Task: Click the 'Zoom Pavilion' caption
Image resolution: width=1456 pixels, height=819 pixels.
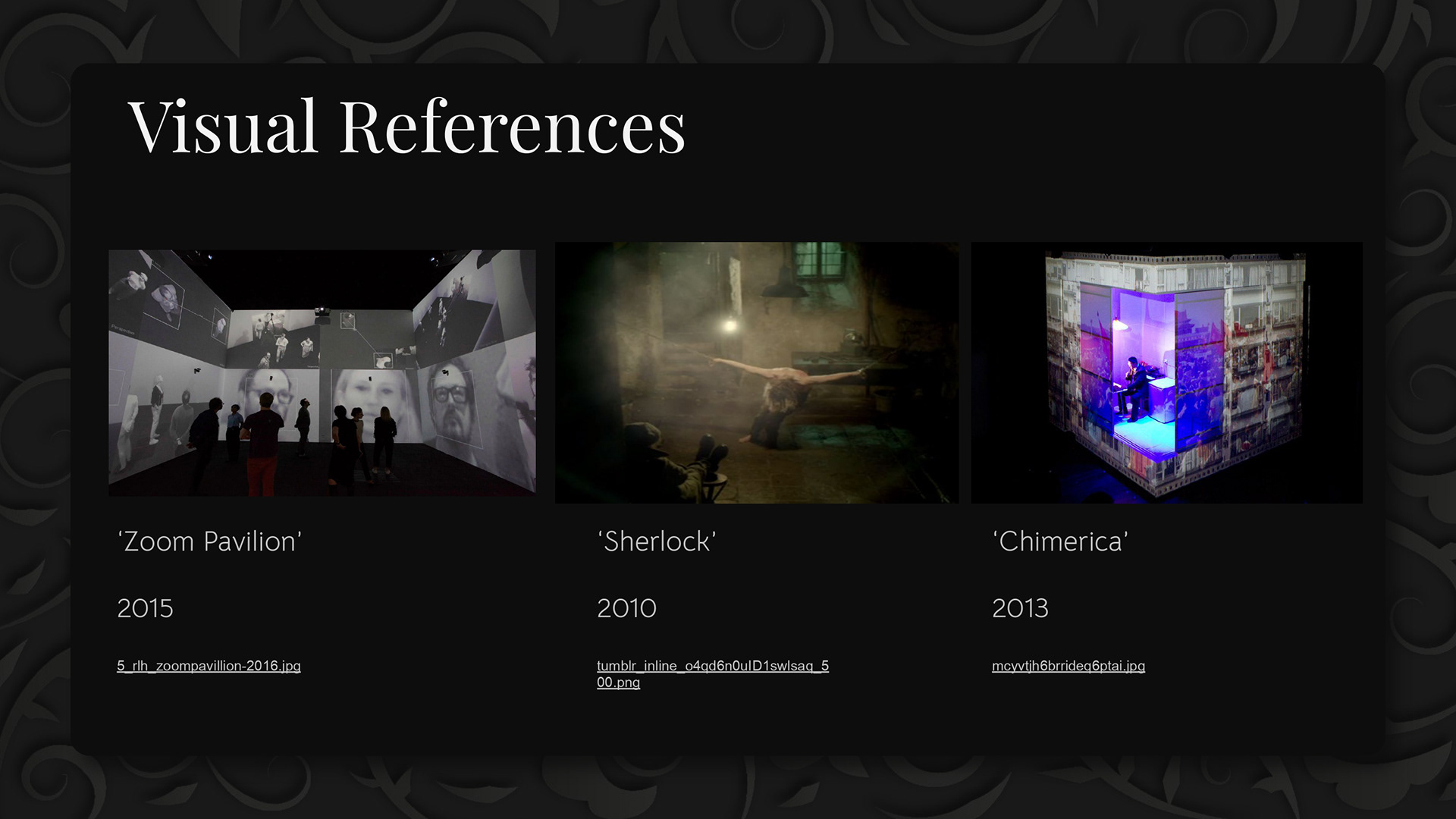Action: point(209,541)
